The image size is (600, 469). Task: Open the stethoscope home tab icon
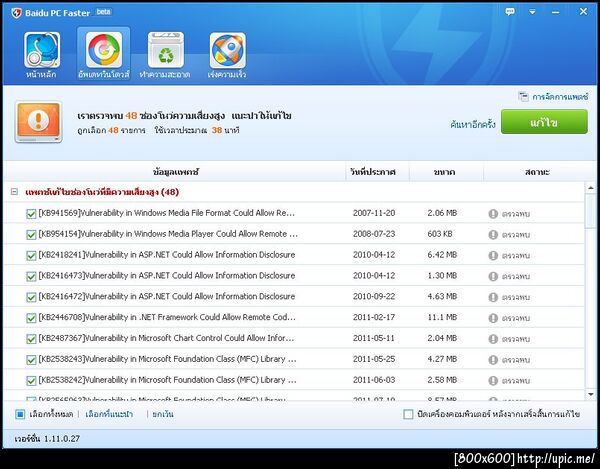pos(42,50)
